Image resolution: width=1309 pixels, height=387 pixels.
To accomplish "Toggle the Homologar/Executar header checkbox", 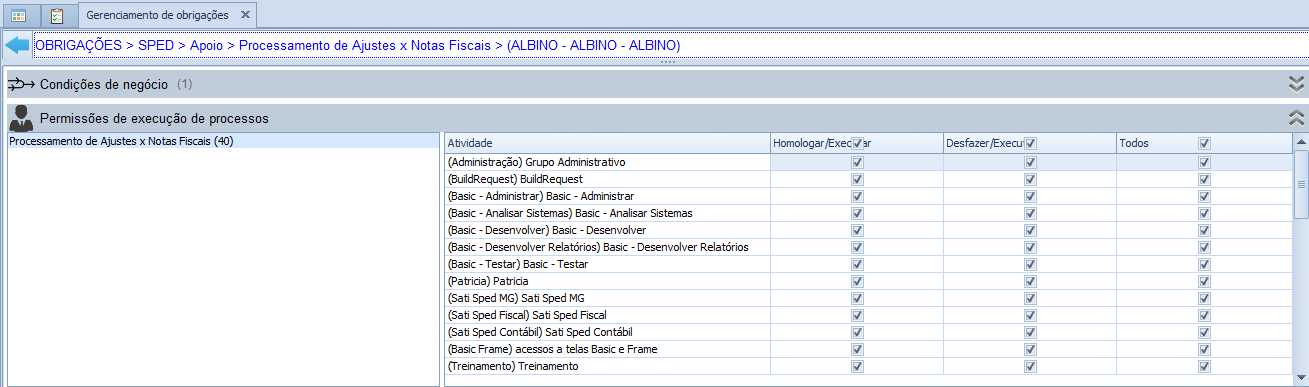I will tap(857, 143).
